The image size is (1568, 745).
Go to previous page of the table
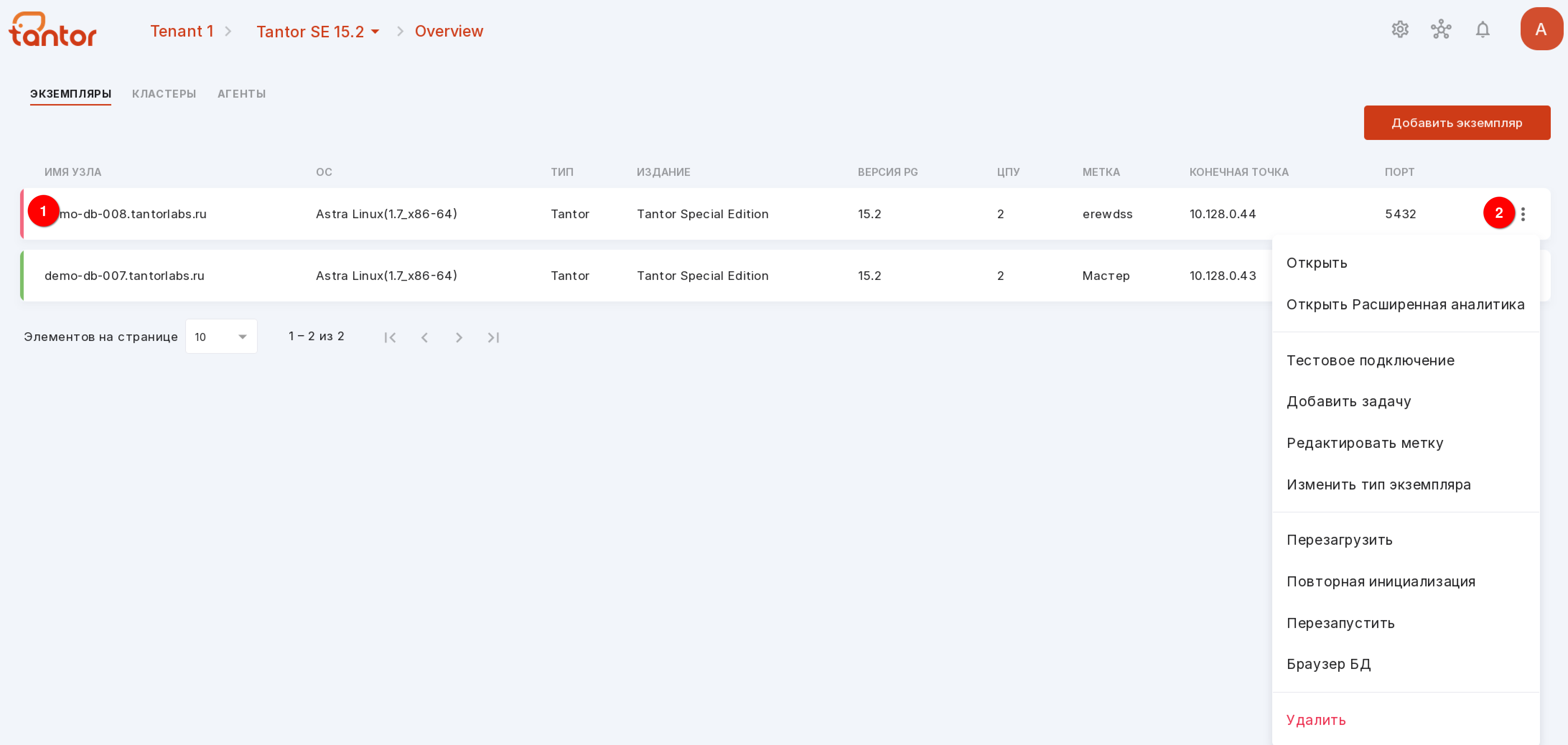point(424,337)
